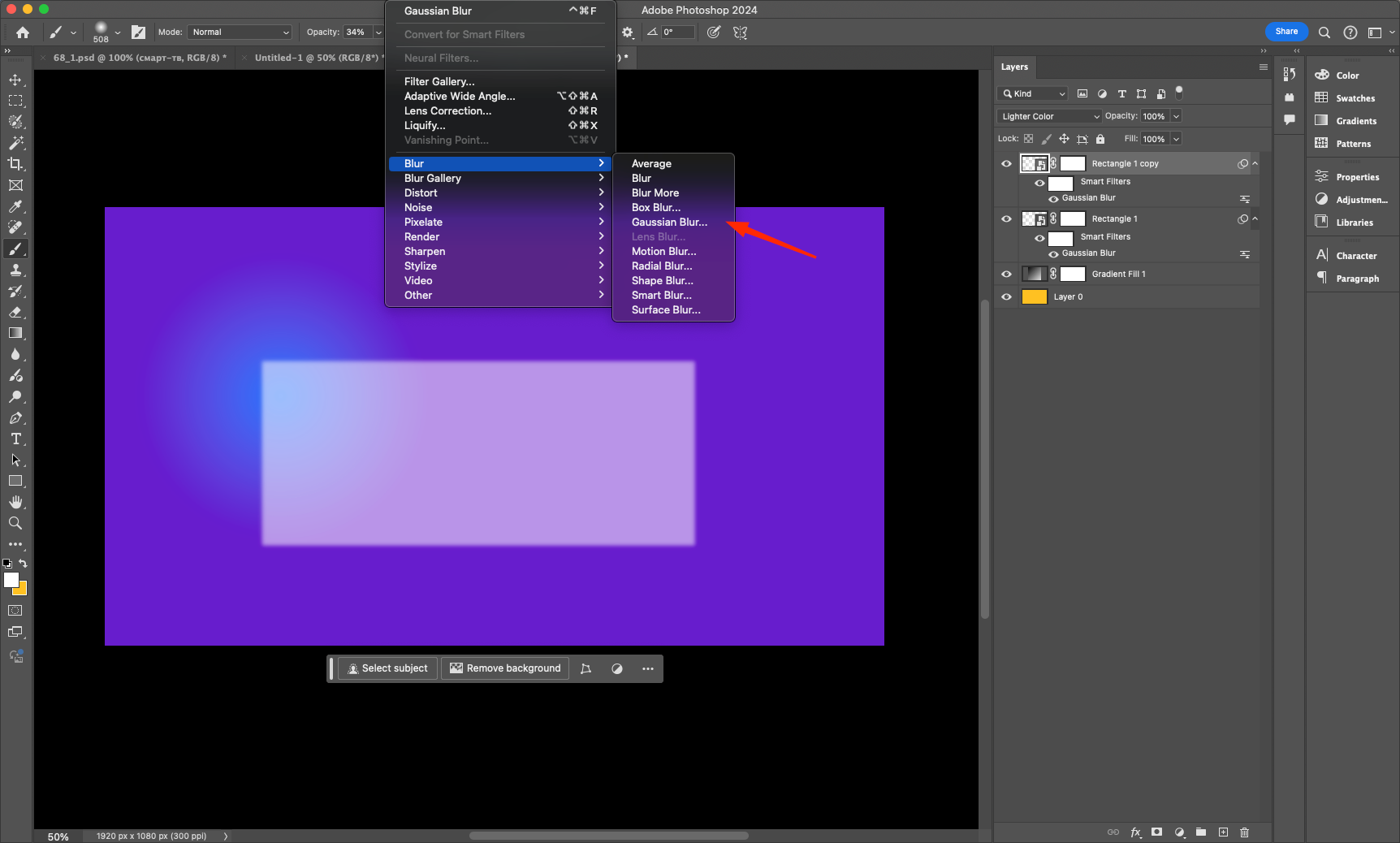This screenshot has width=1400, height=843.
Task: Add a layer style with fx icon
Action: click(1135, 832)
